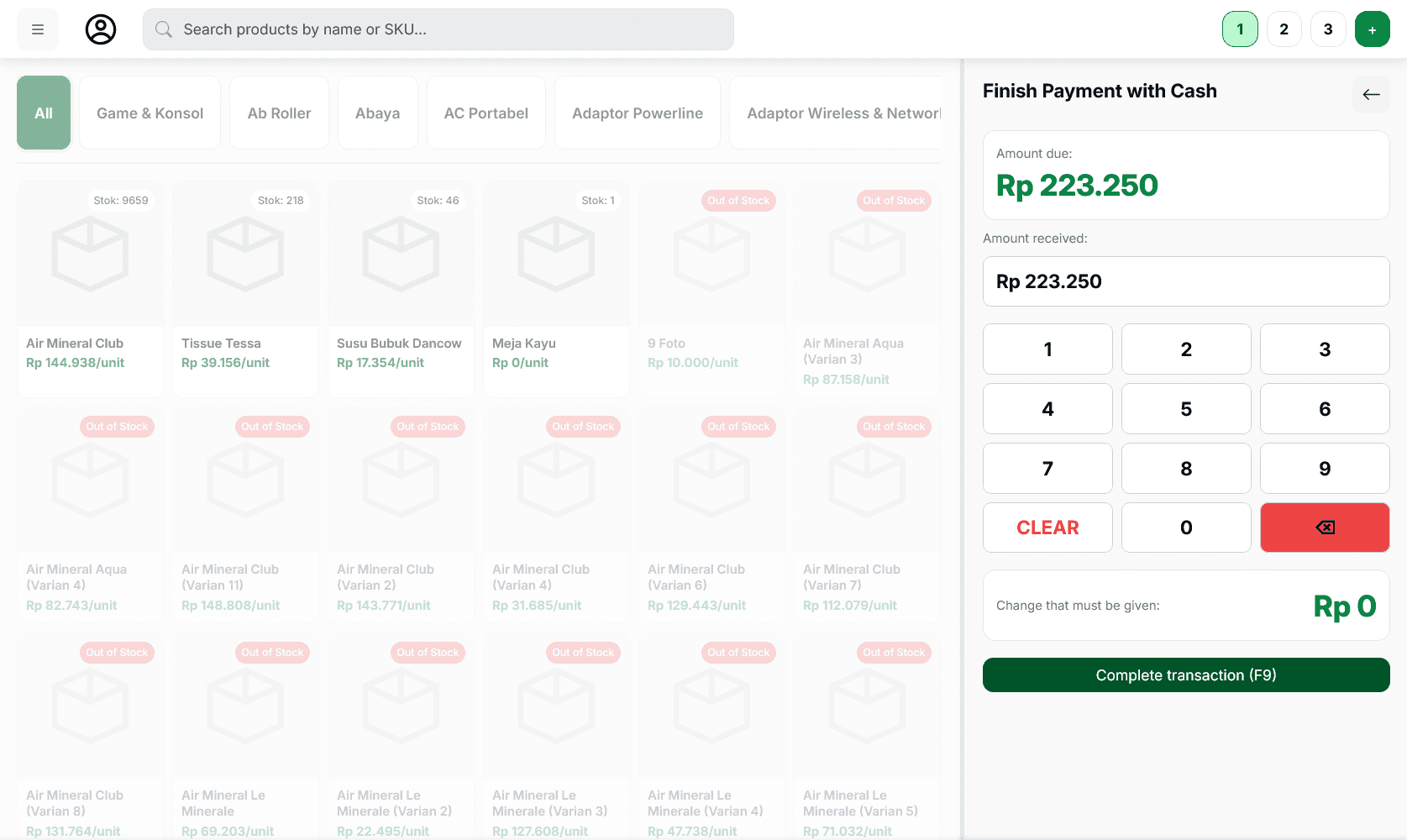This screenshot has width=1407, height=840.
Task: Filter by Adaptor Powerline category
Action: (637, 113)
